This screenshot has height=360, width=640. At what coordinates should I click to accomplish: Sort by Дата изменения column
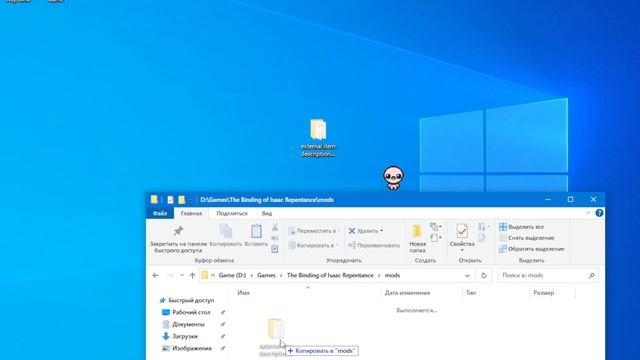[x=407, y=293]
